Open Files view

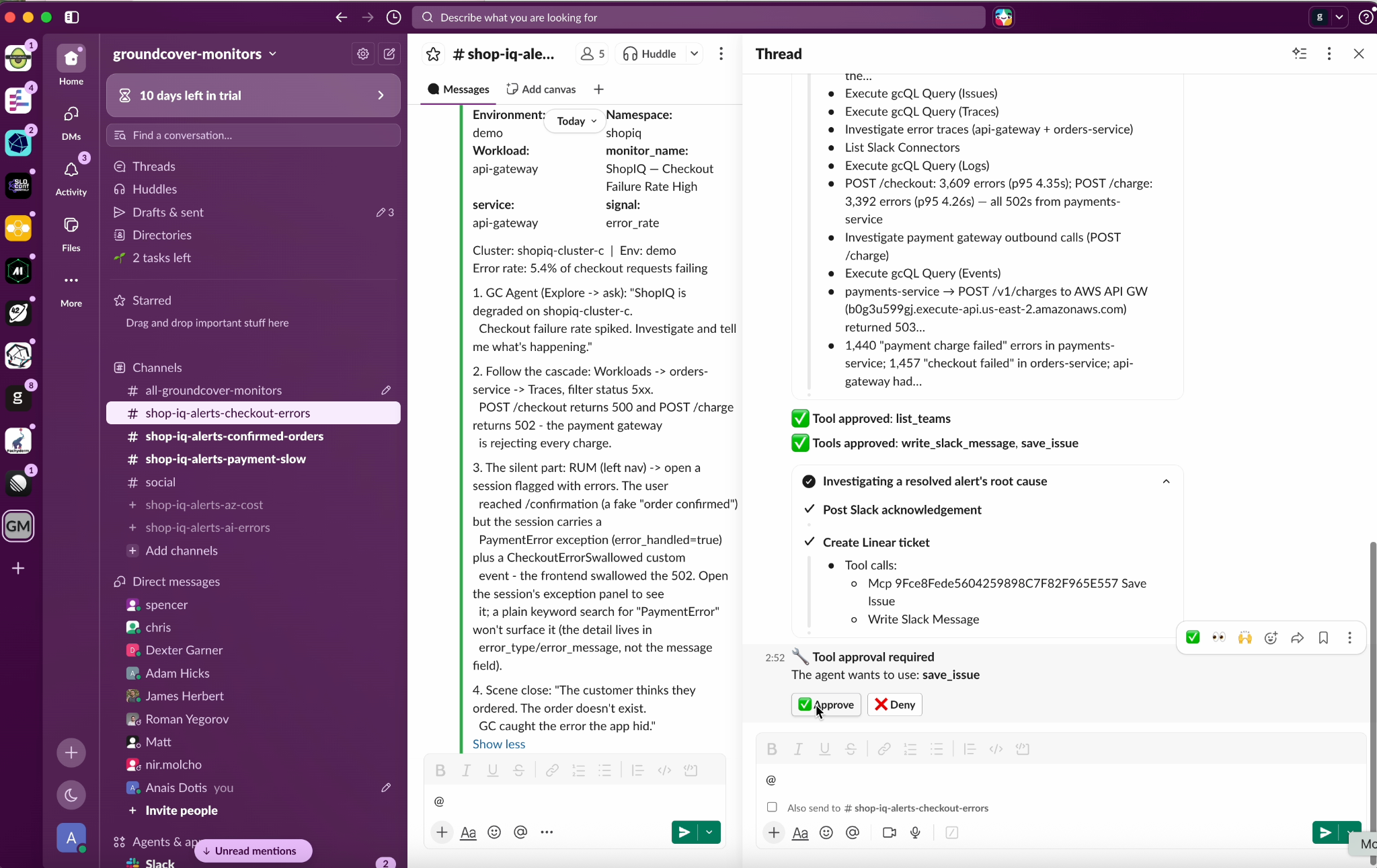coord(71,233)
